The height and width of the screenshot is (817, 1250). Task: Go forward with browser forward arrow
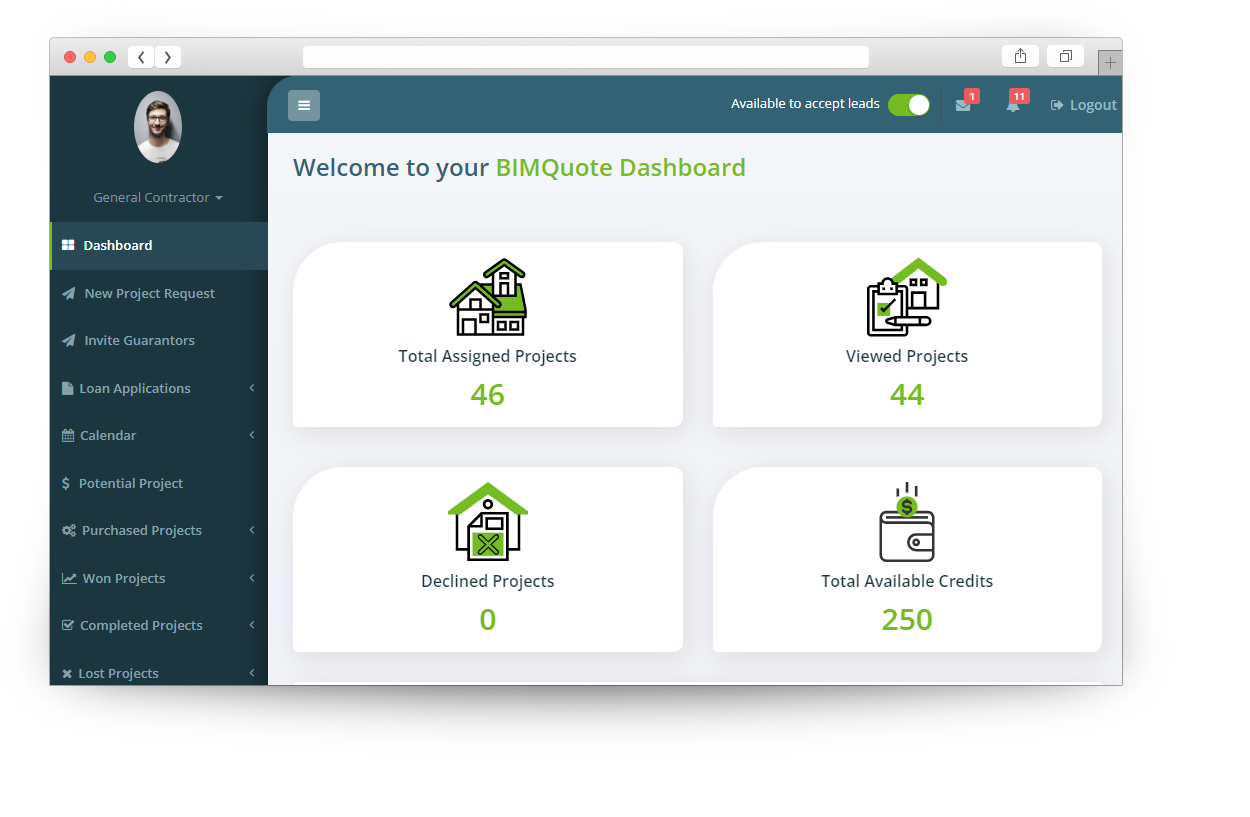167,57
